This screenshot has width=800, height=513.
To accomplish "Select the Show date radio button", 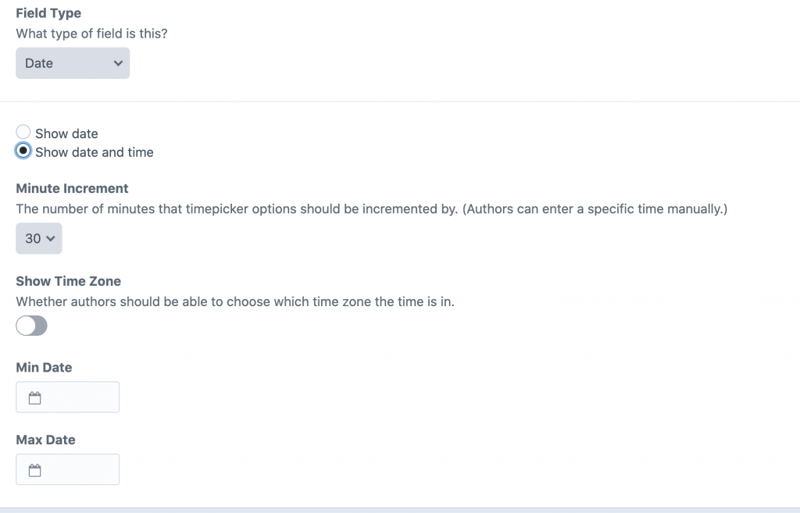I will (24, 132).
